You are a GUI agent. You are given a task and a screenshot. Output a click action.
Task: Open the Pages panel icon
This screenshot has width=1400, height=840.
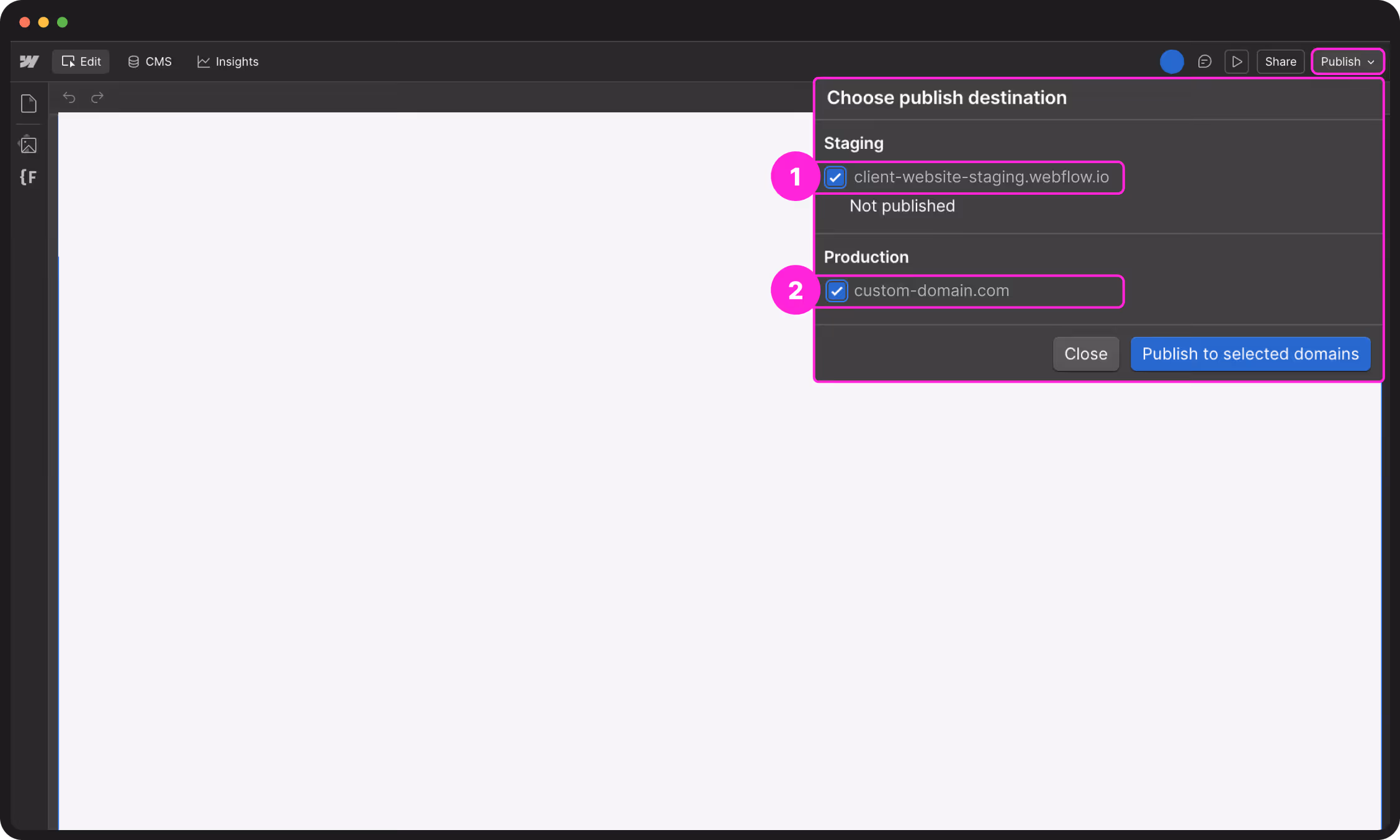(29, 104)
